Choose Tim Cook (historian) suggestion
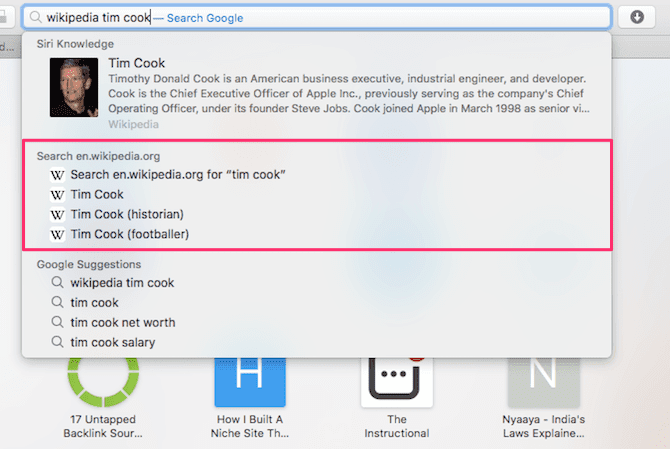This screenshot has height=449, width=670. tap(317, 214)
